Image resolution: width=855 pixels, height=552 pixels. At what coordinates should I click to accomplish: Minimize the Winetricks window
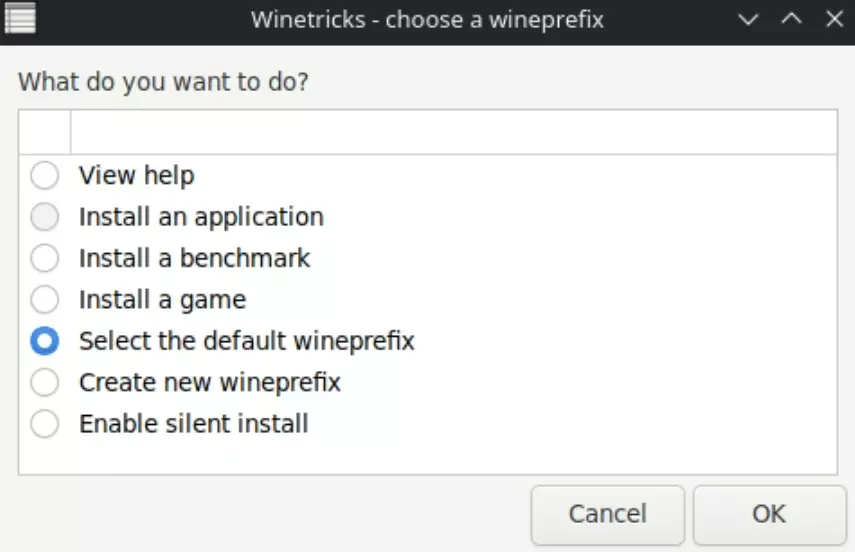747,19
